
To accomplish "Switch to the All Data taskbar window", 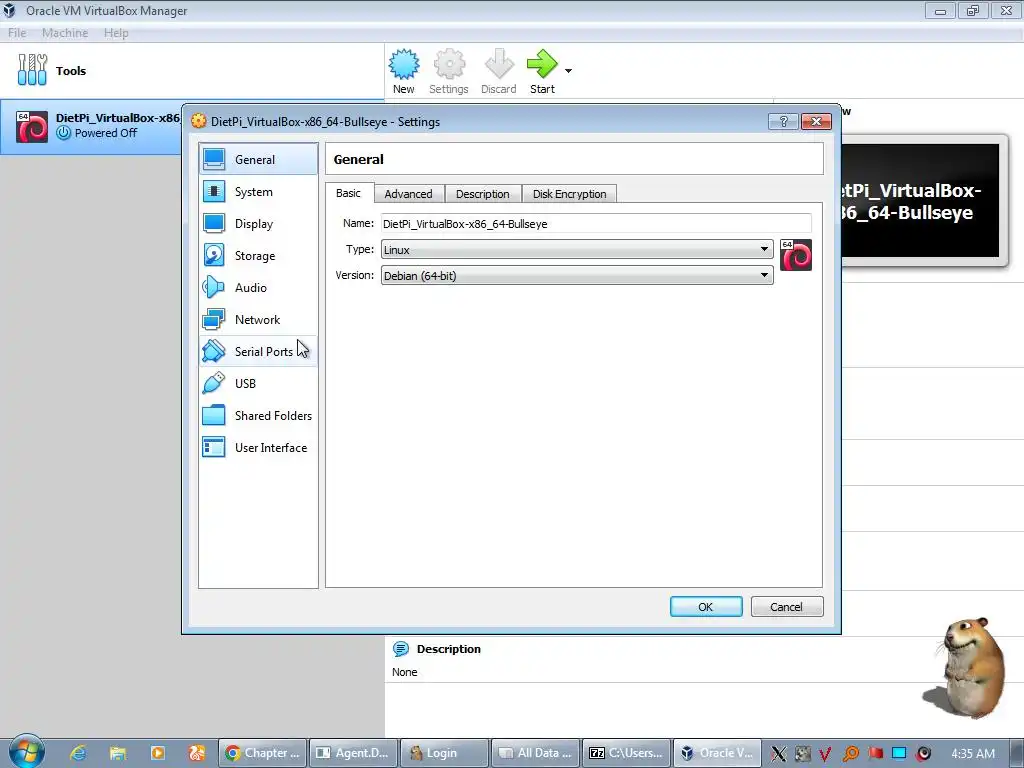I will point(535,753).
